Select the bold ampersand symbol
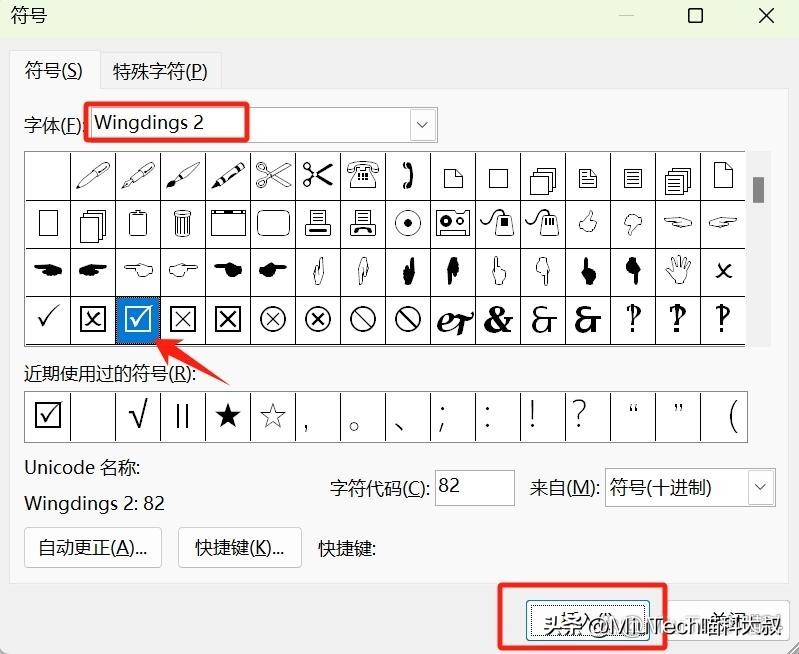799x654 pixels. (498, 319)
